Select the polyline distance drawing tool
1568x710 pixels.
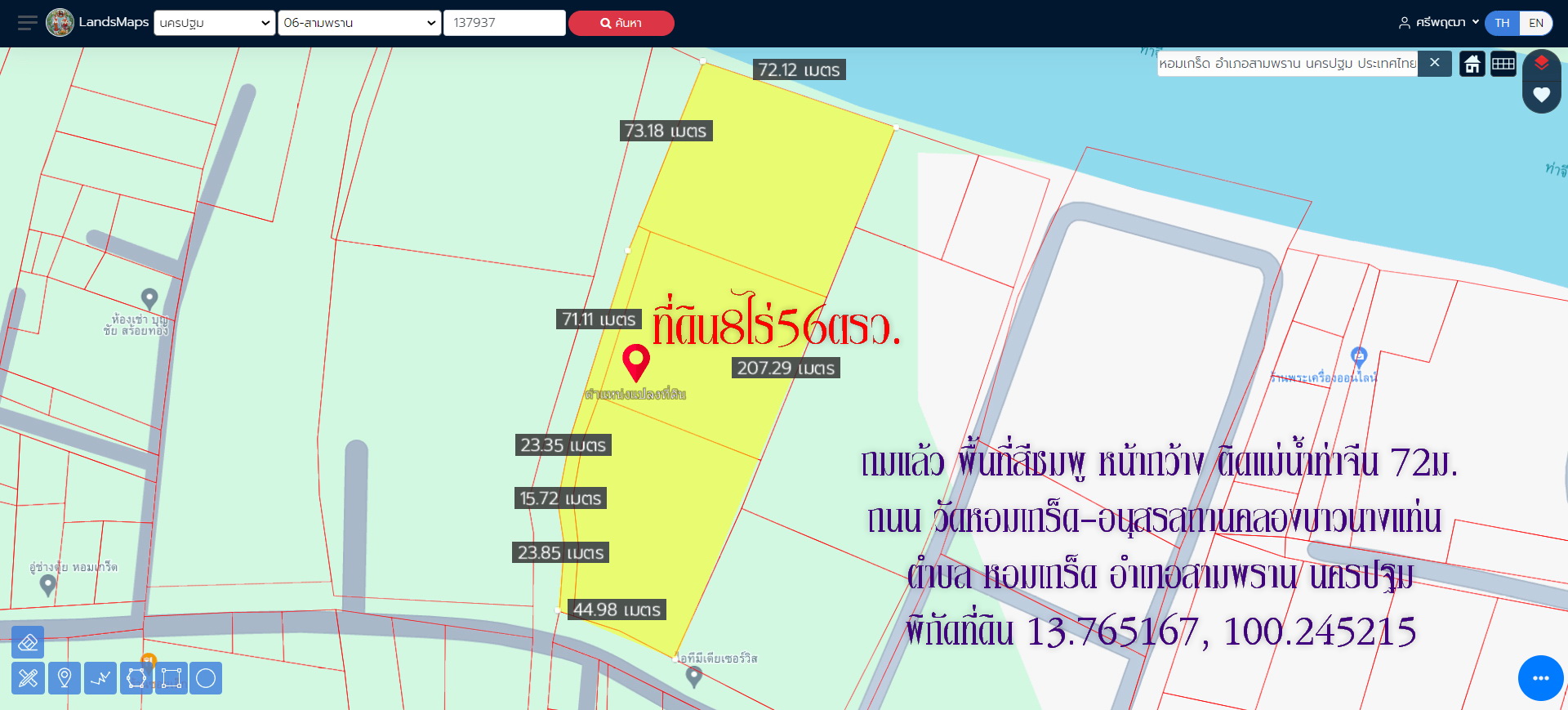[x=100, y=678]
